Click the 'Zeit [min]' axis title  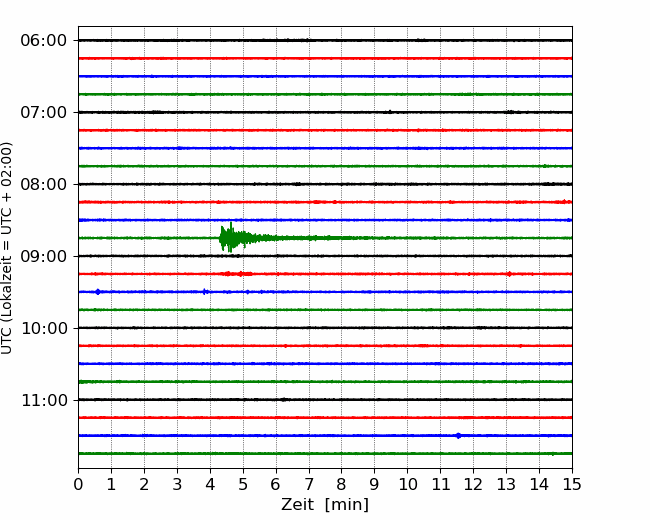(325, 505)
